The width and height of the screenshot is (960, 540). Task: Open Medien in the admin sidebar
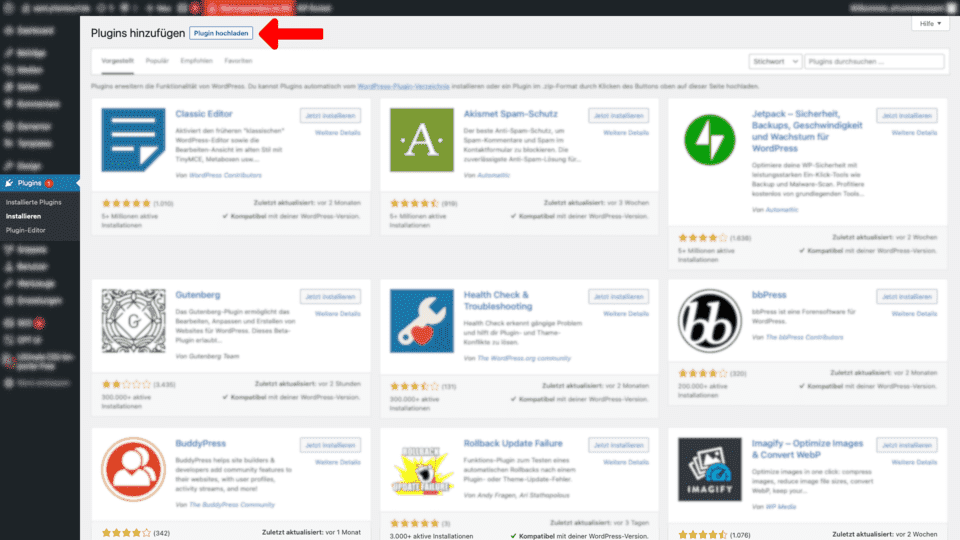(29, 70)
